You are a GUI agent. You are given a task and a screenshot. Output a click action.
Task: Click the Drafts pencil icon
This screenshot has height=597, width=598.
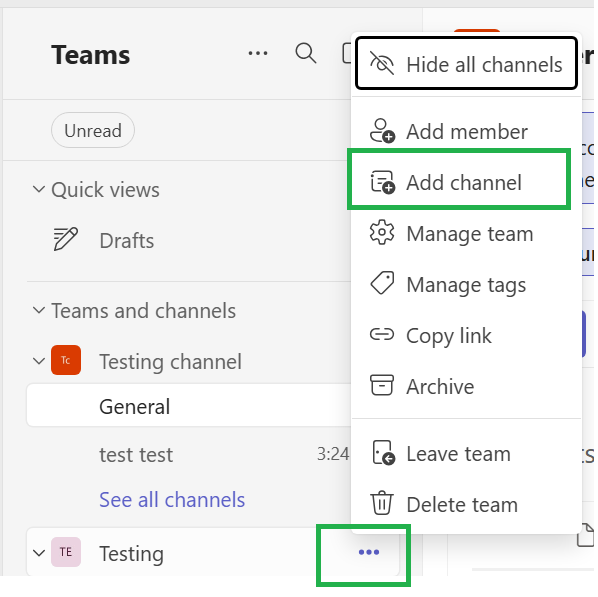point(66,239)
